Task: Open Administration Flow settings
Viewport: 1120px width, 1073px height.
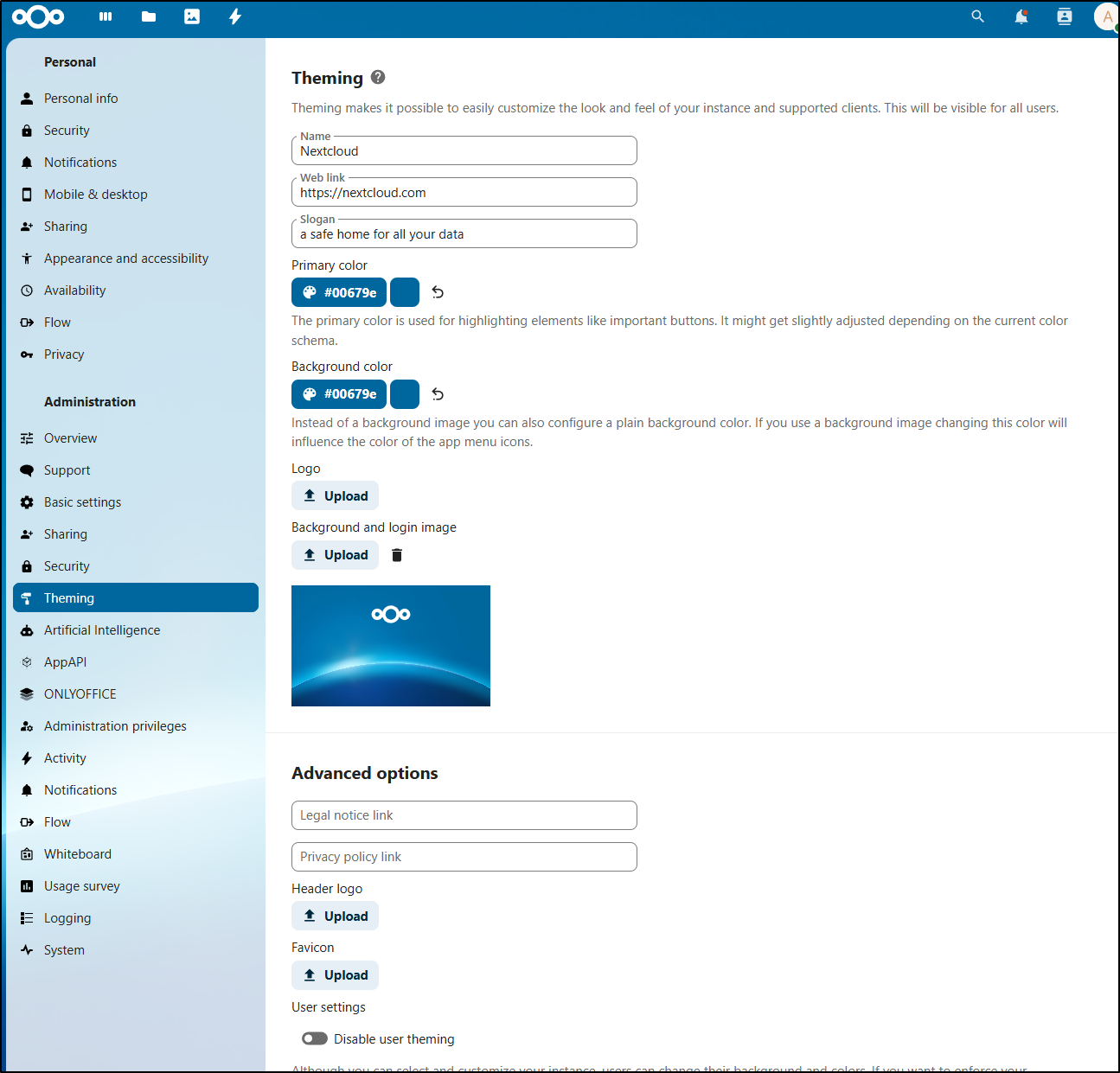Action: pos(136,822)
